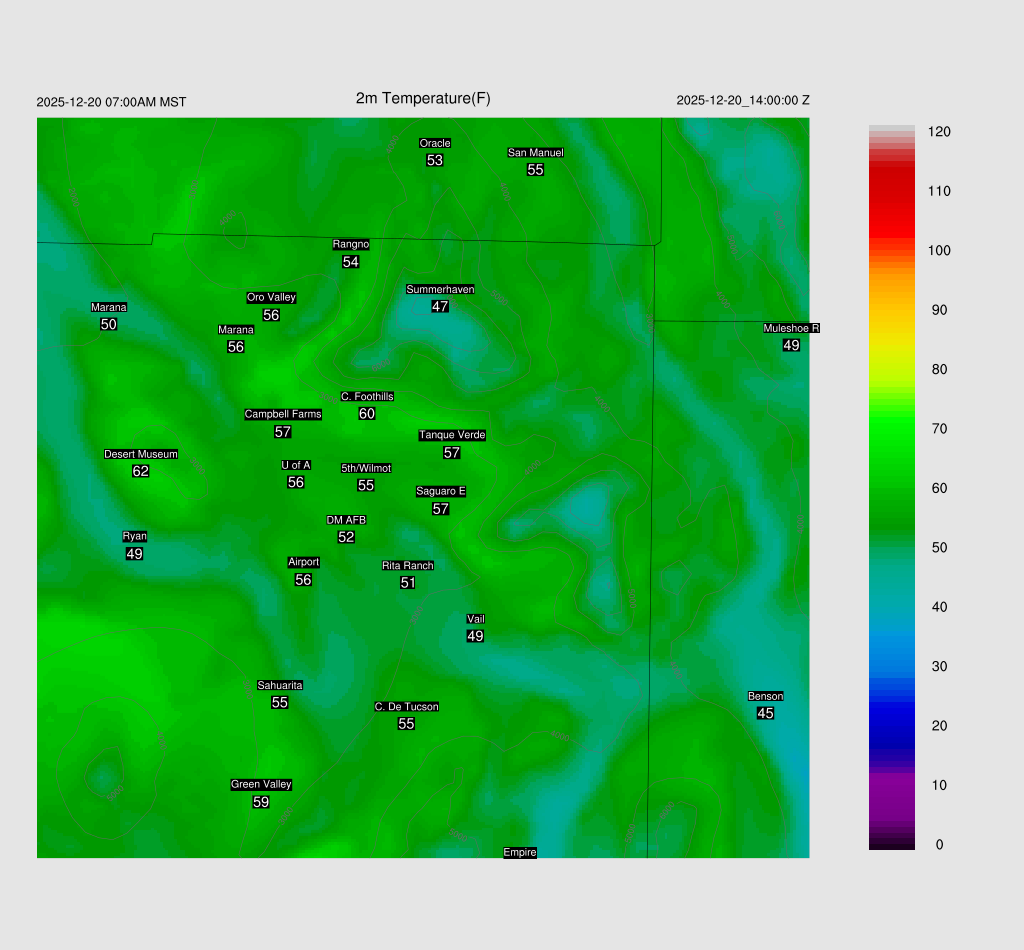1024x950 pixels.
Task: Click the 2m Temperature(F) map title
Action: pyautogui.click(x=423, y=98)
